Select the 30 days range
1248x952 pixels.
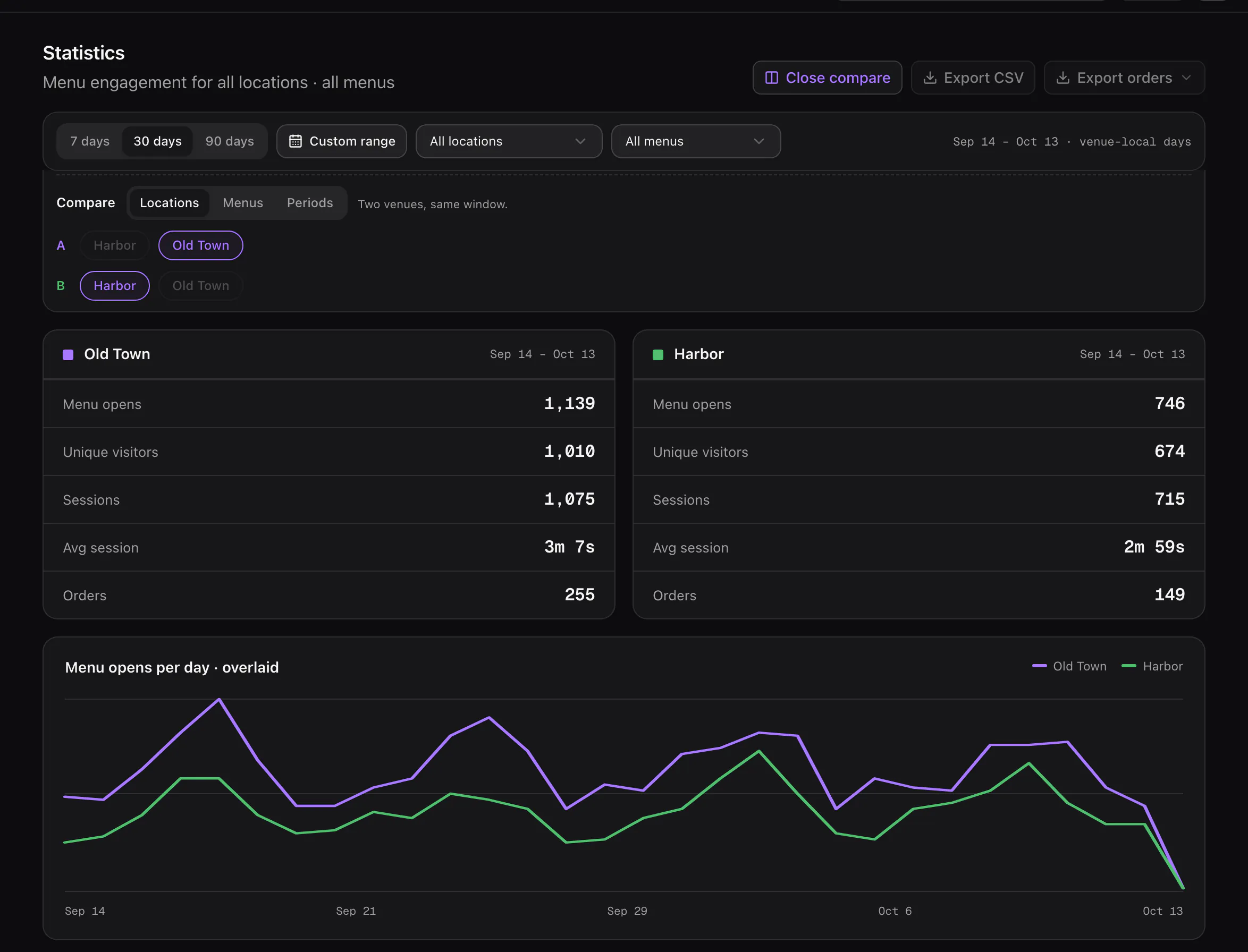click(158, 141)
